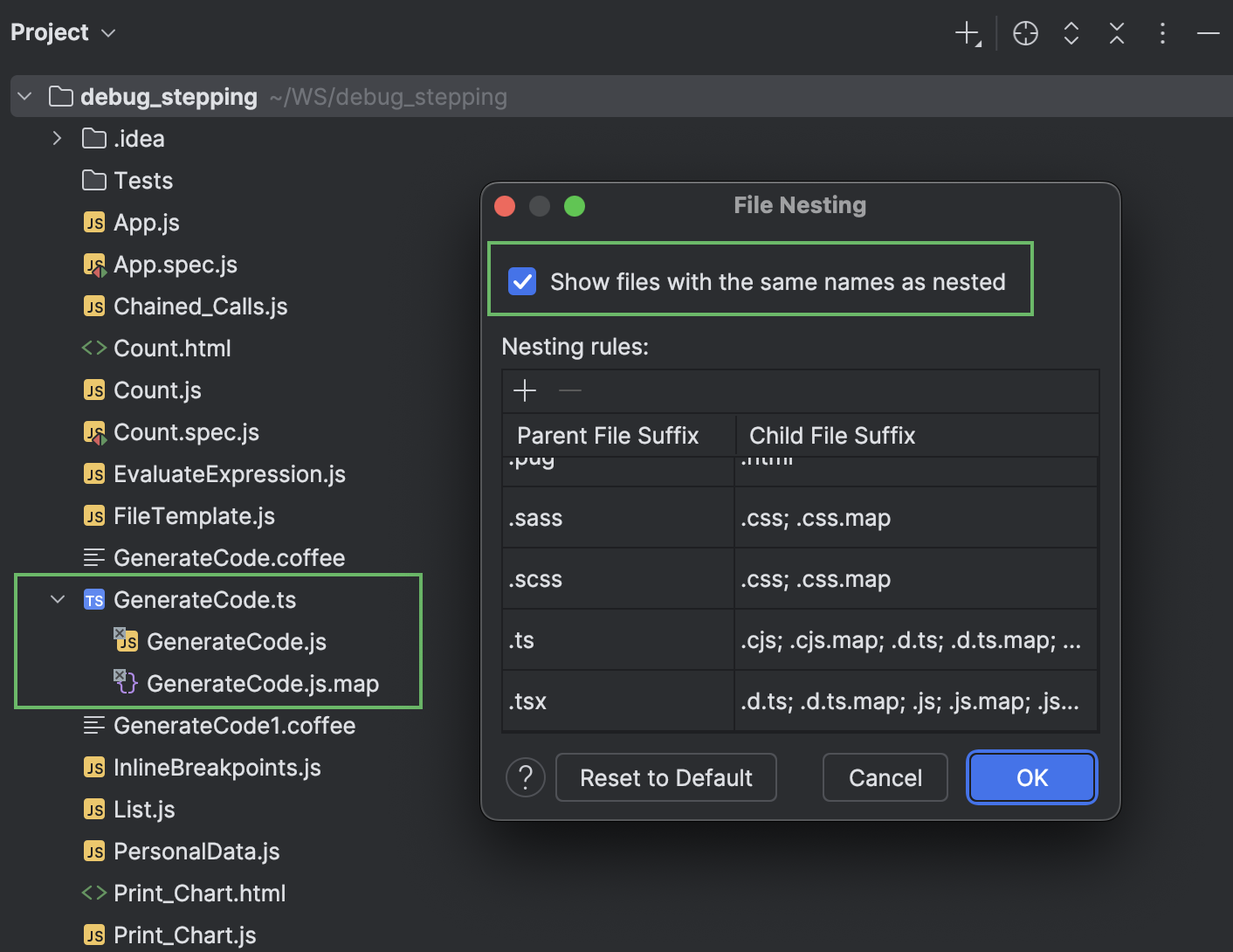Select the GenerateCode.js.map file name
1233x952 pixels.
tap(263, 684)
